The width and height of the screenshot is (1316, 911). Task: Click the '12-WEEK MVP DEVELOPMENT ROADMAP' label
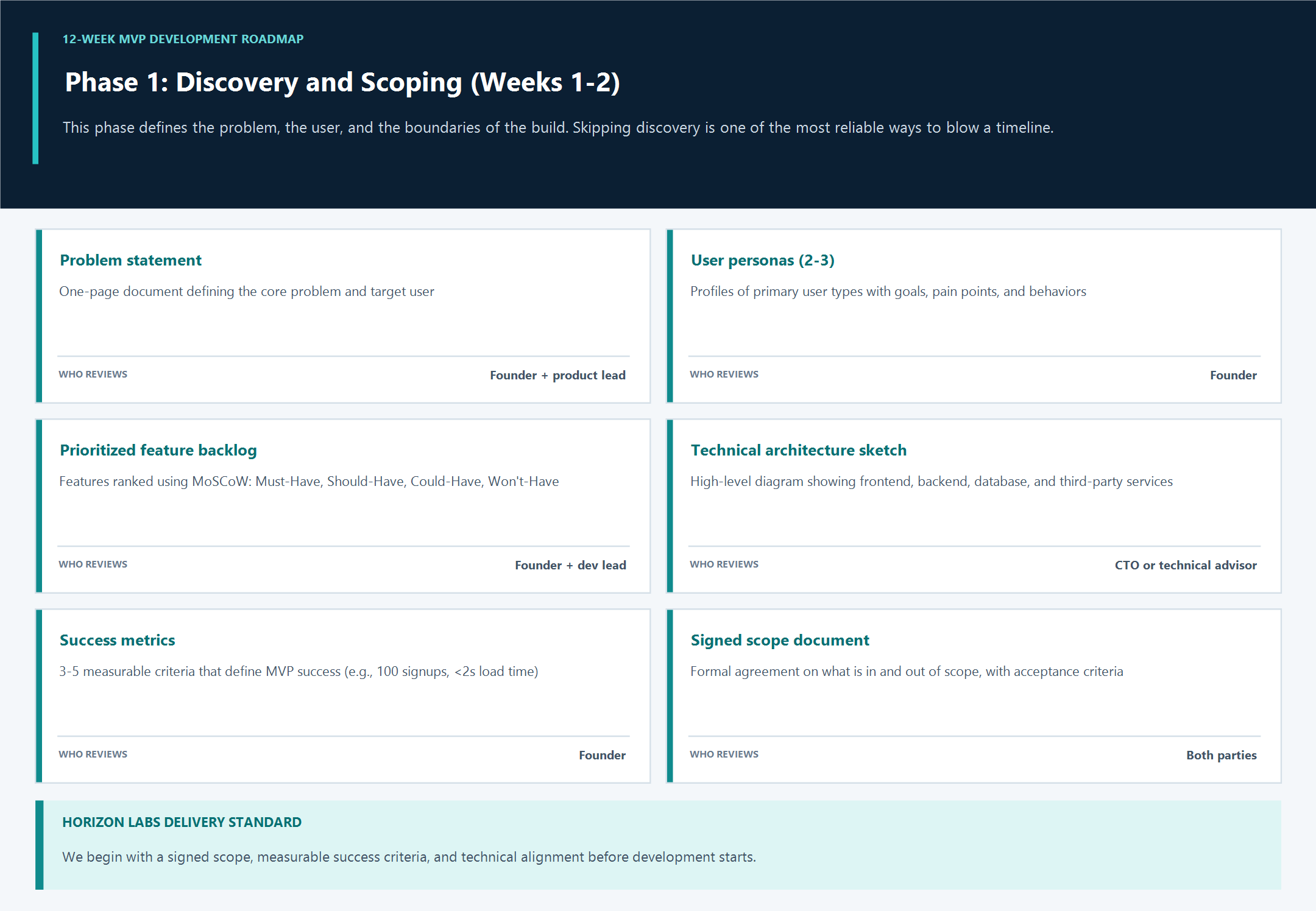(183, 39)
